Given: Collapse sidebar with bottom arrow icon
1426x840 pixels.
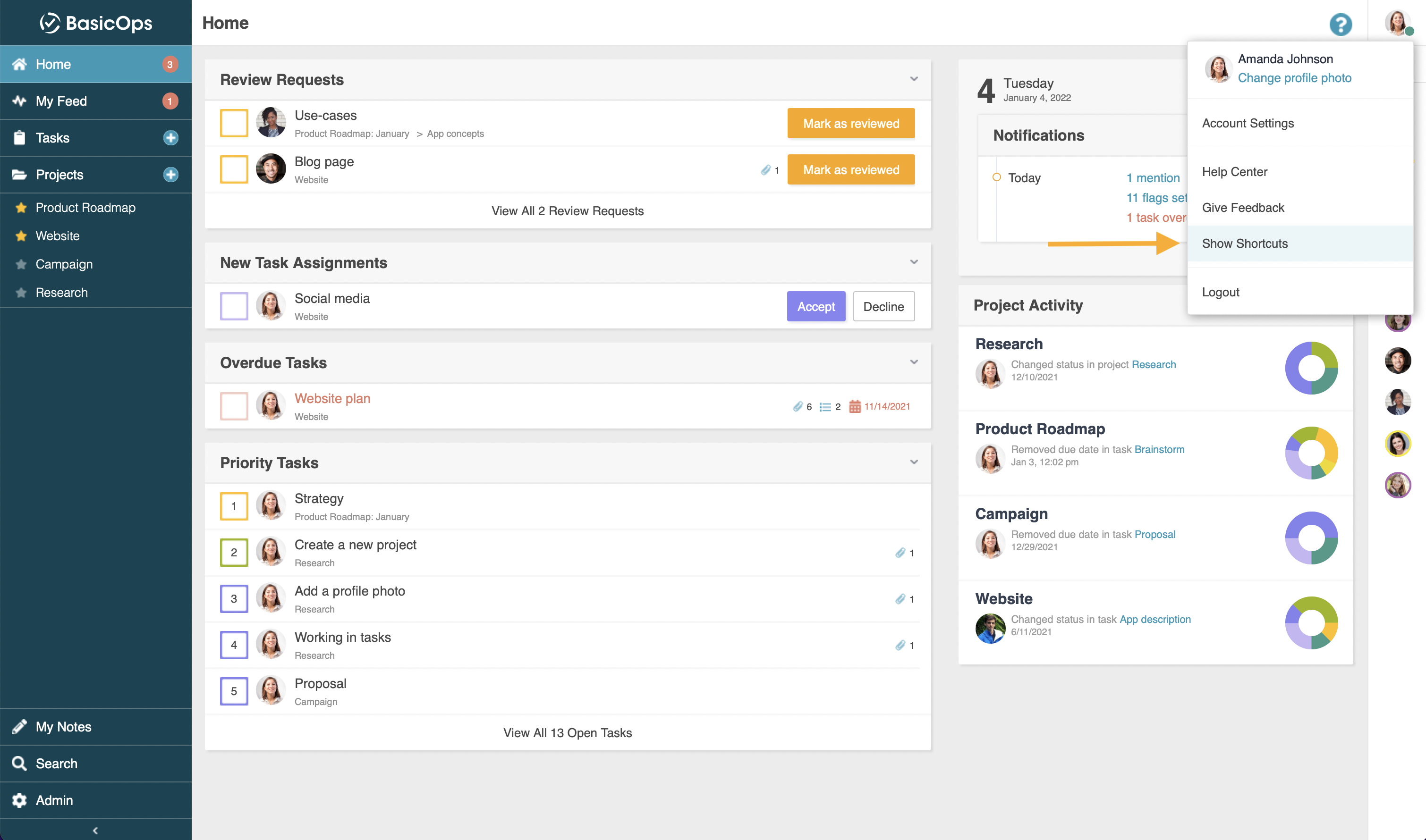Looking at the screenshot, I should click(95, 830).
